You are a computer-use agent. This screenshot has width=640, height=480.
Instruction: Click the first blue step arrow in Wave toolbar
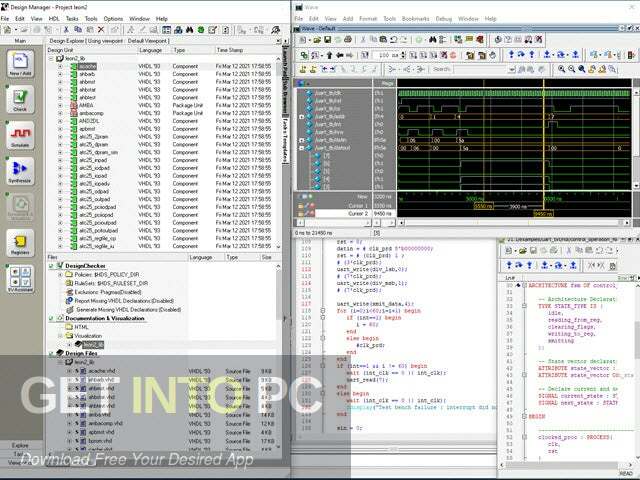[x=511, y=54]
